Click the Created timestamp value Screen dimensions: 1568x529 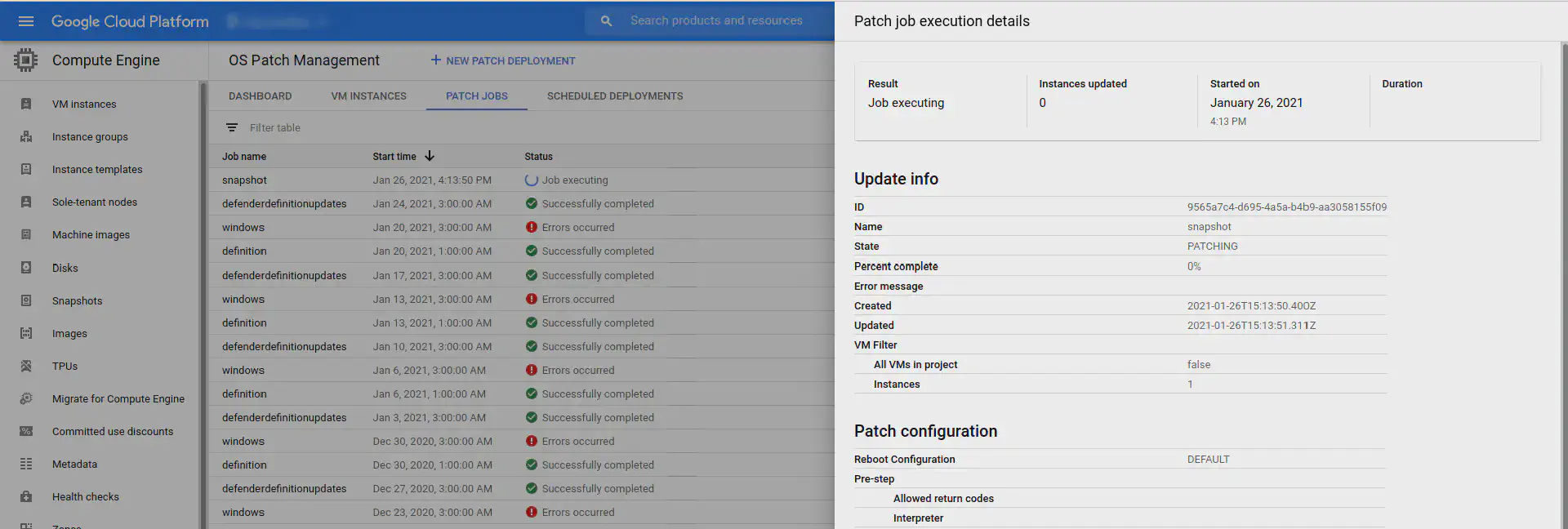[x=1251, y=305]
